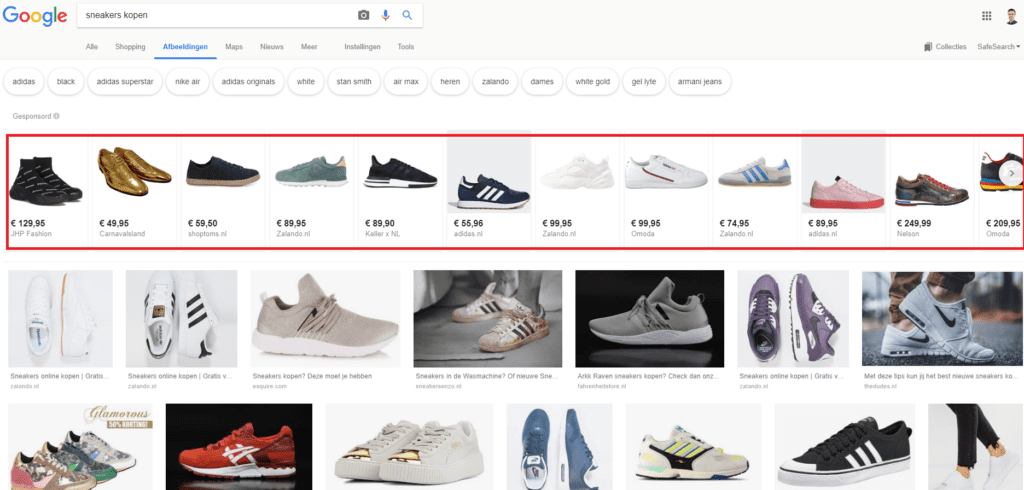Switch to the Nieuws tab

[x=271, y=47]
